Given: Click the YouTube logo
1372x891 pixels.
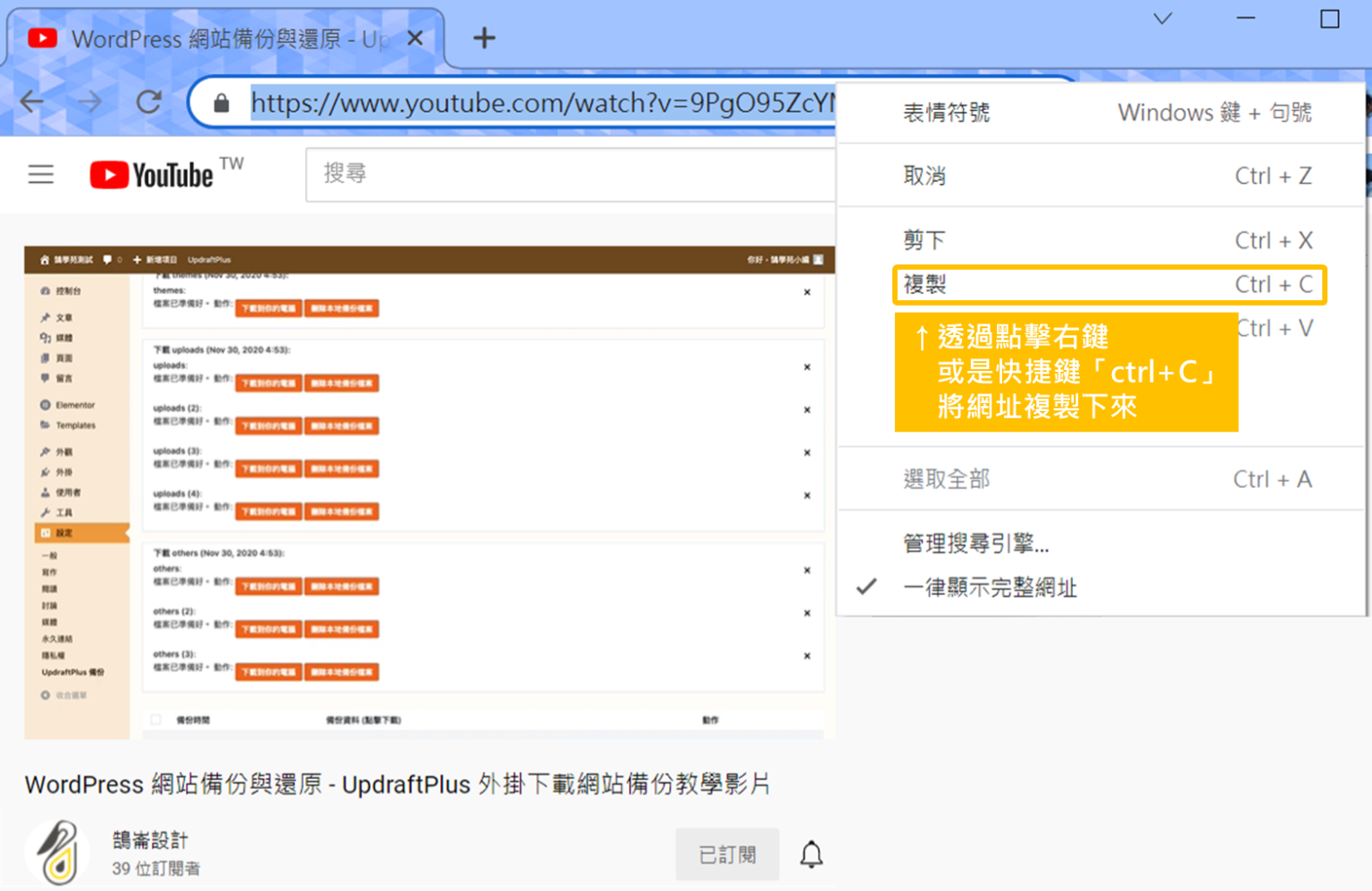Looking at the screenshot, I should tap(148, 174).
